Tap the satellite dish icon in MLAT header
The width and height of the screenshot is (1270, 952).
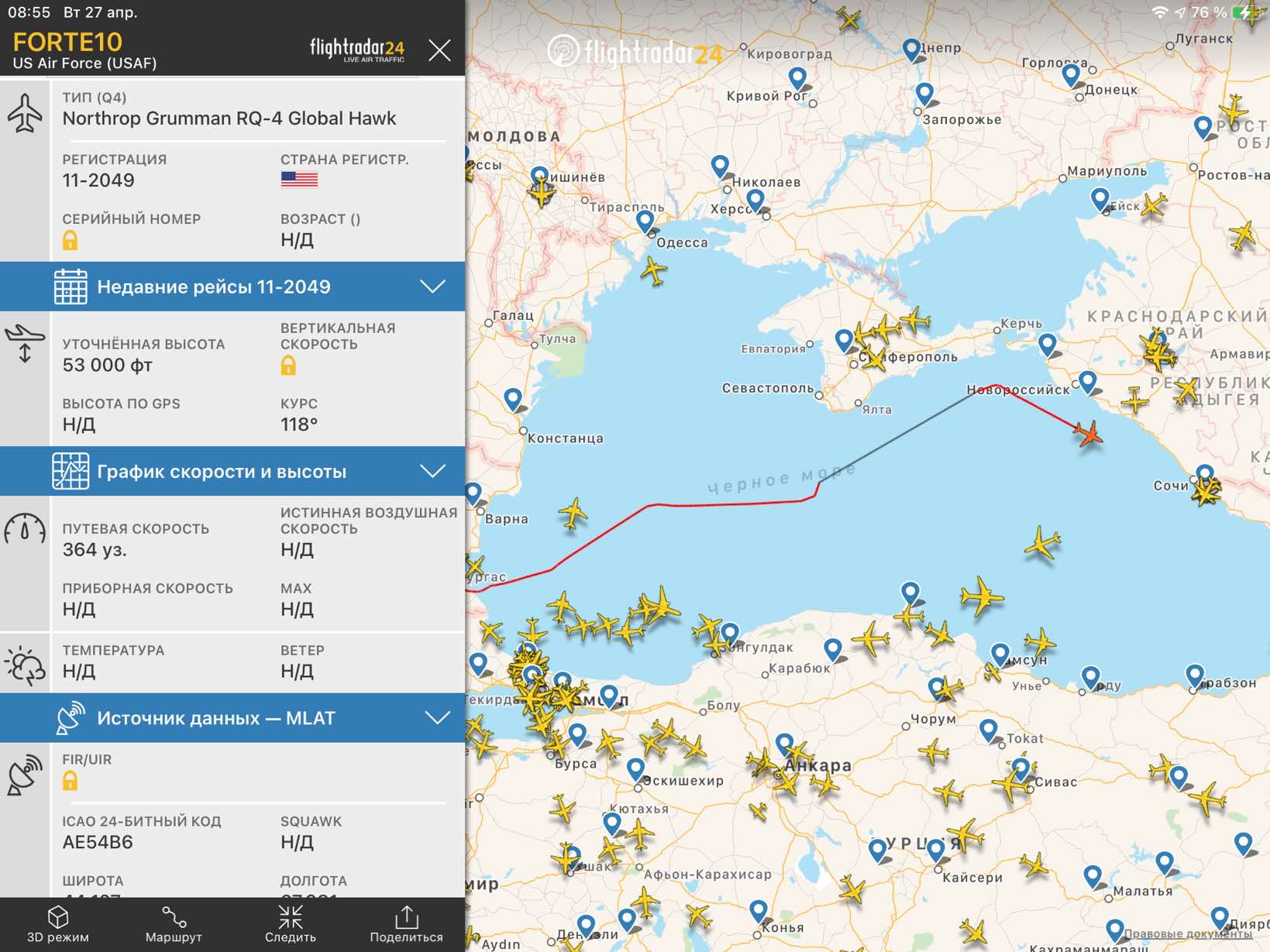70,718
